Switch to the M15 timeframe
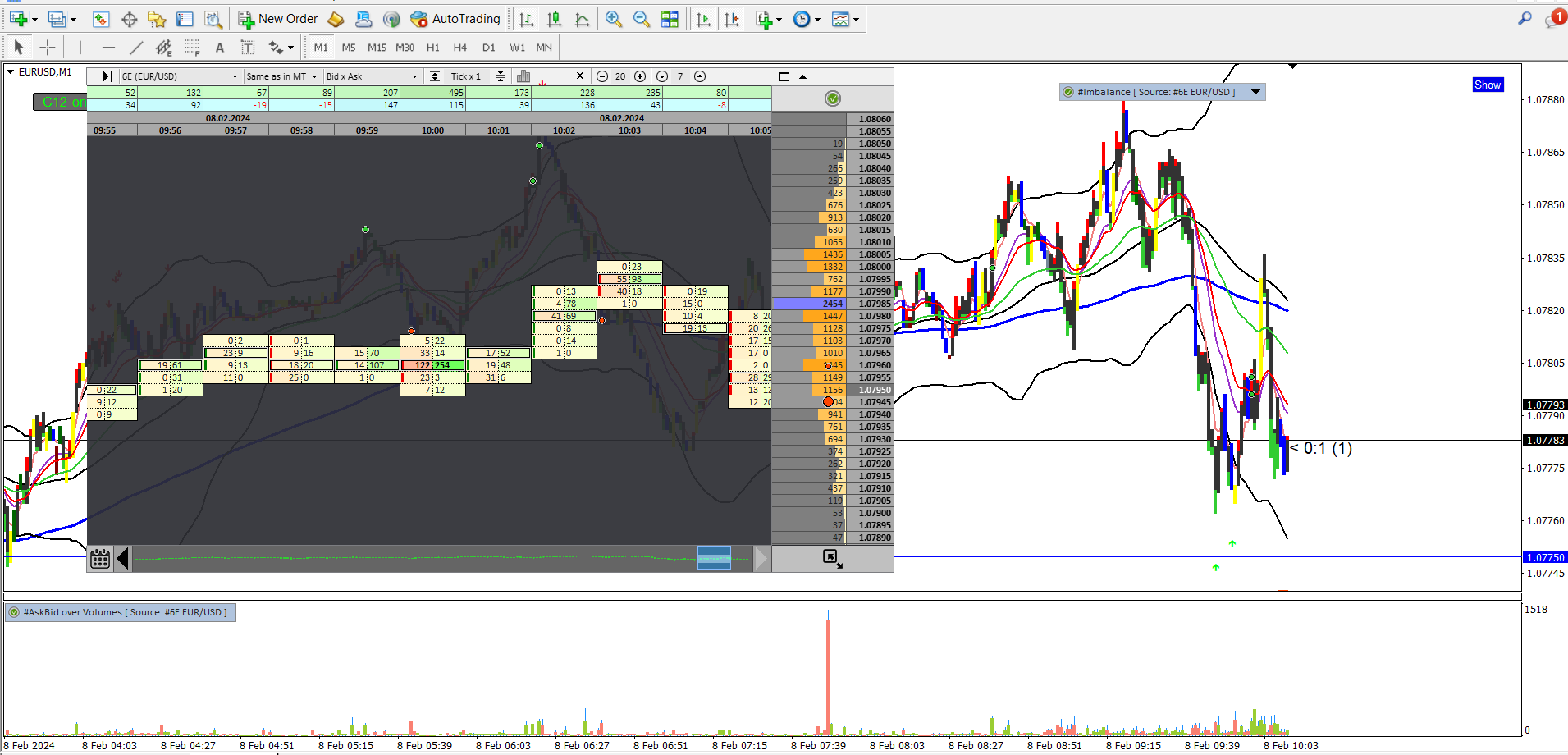Viewport: 1568px width, 755px height. click(x=377, y=48)
